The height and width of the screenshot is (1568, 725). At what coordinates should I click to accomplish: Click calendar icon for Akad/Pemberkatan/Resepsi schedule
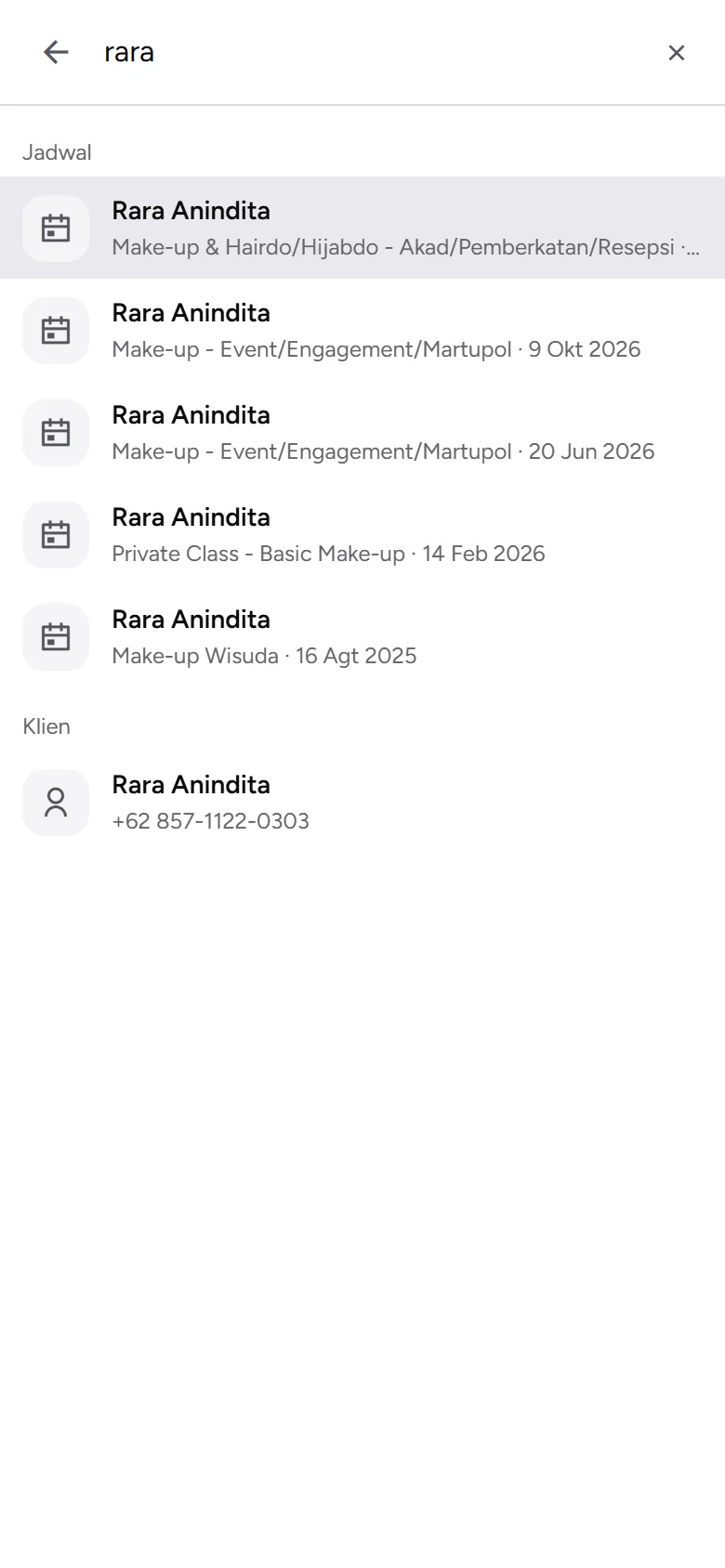coord(56,228)
